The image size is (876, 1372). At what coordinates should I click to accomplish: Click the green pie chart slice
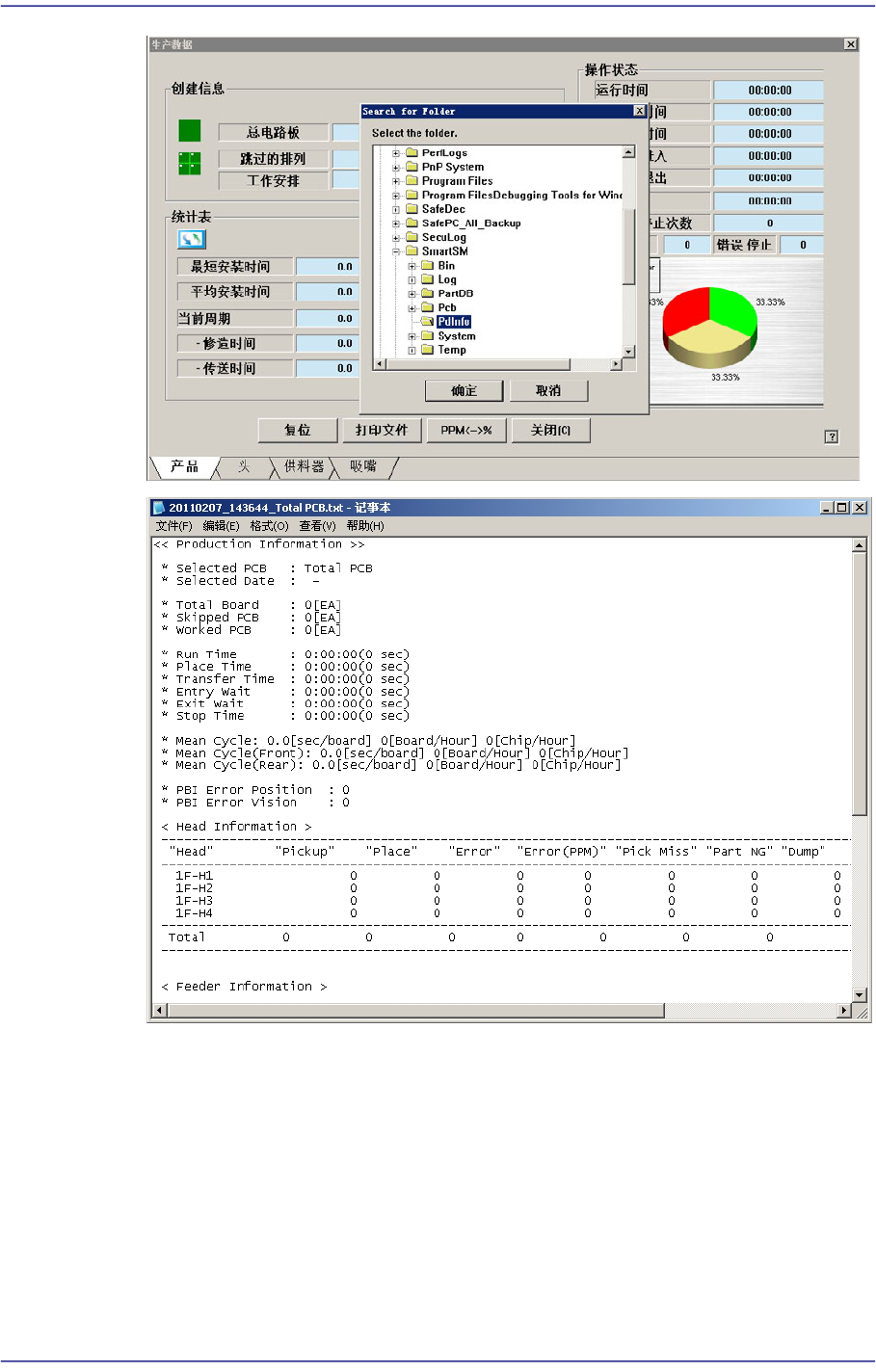point(731,308)
